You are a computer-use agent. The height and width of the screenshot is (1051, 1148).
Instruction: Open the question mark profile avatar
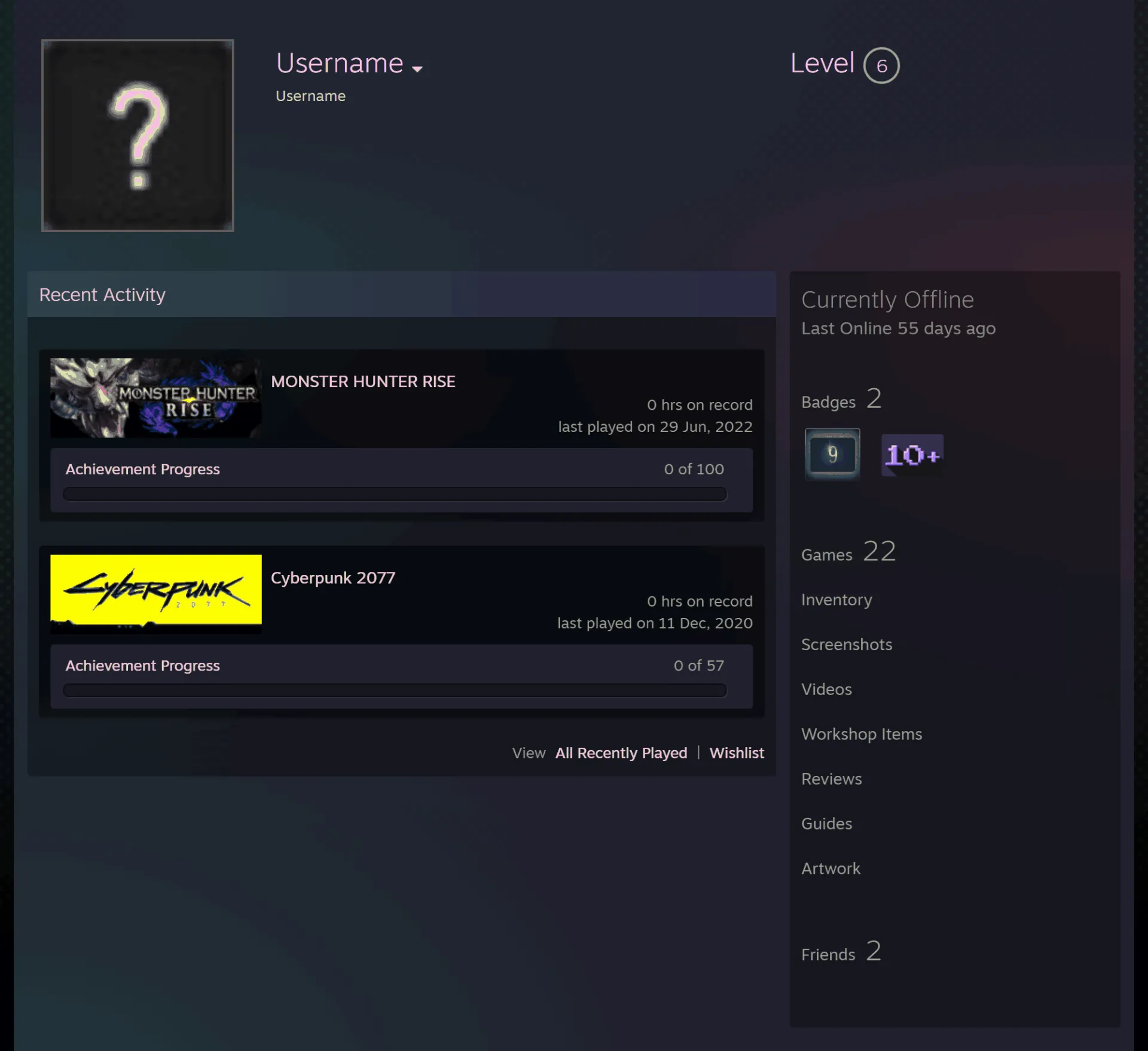pyautogui.click(x=138, y=135)
